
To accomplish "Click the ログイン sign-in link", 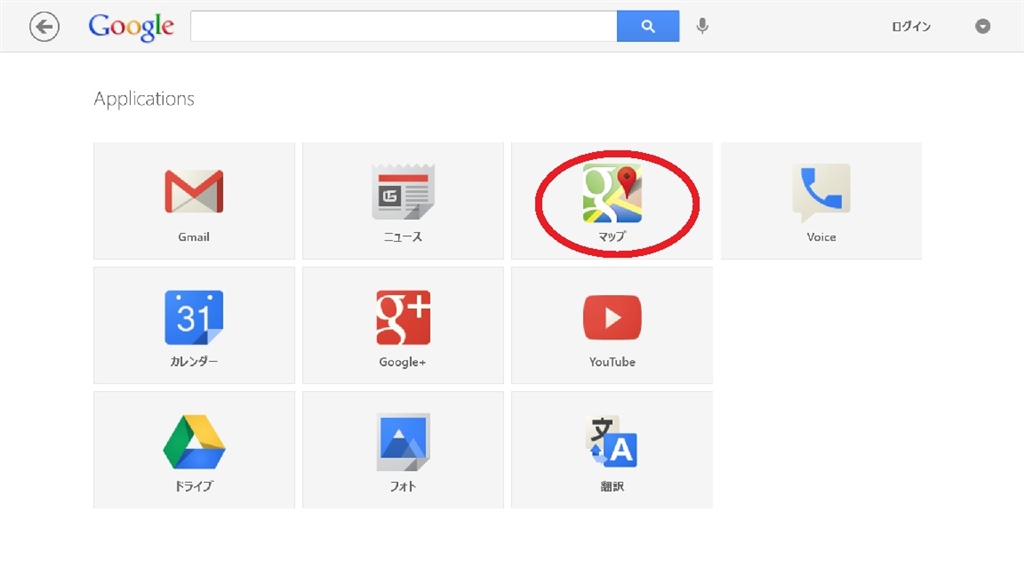I will tap(911, 26).
